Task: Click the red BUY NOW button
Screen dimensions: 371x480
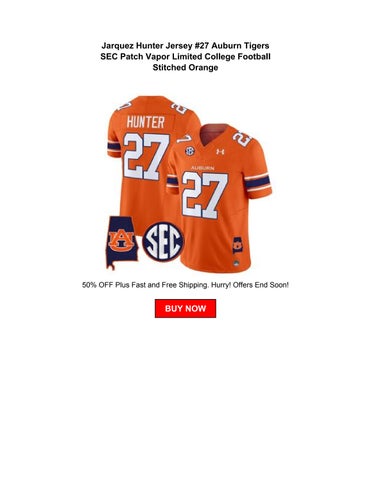Action: pyautogui.click(x=185, y=308)
